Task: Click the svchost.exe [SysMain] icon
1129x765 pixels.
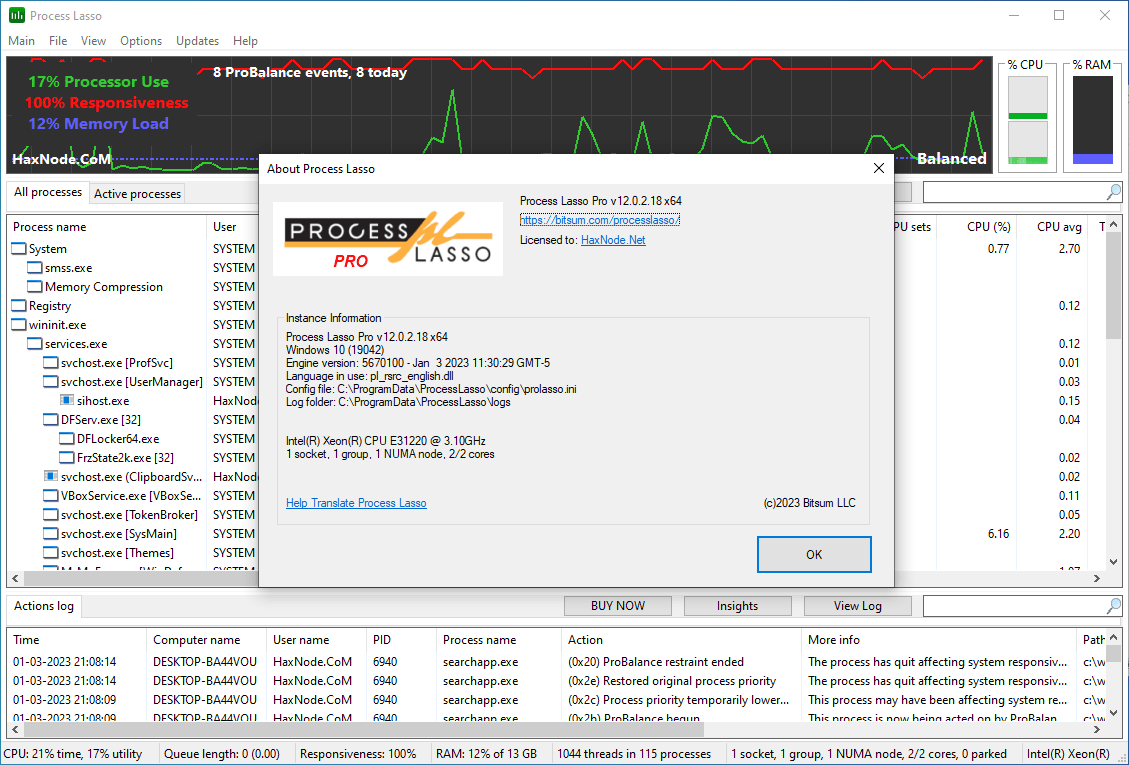Action: tap(51, 533)
